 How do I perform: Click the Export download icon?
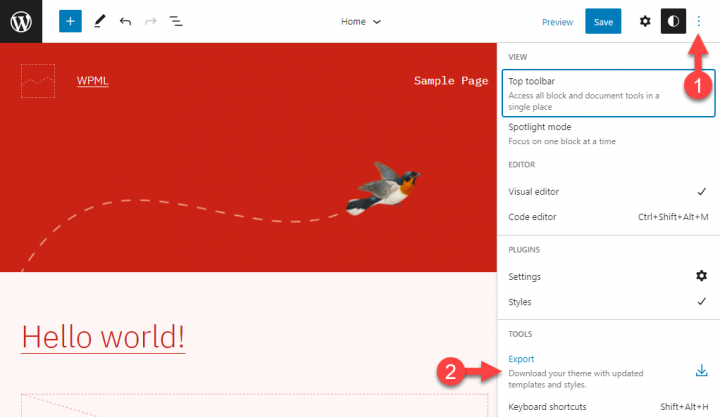[701, 370]
